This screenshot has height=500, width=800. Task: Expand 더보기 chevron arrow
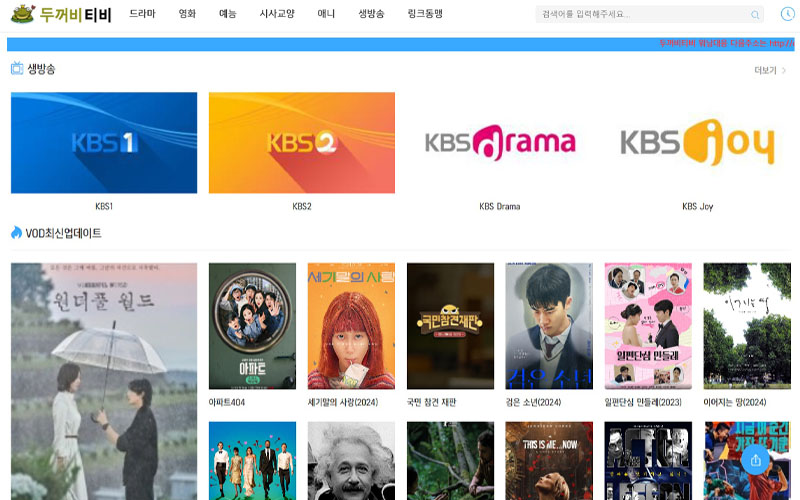coord(784,70)
